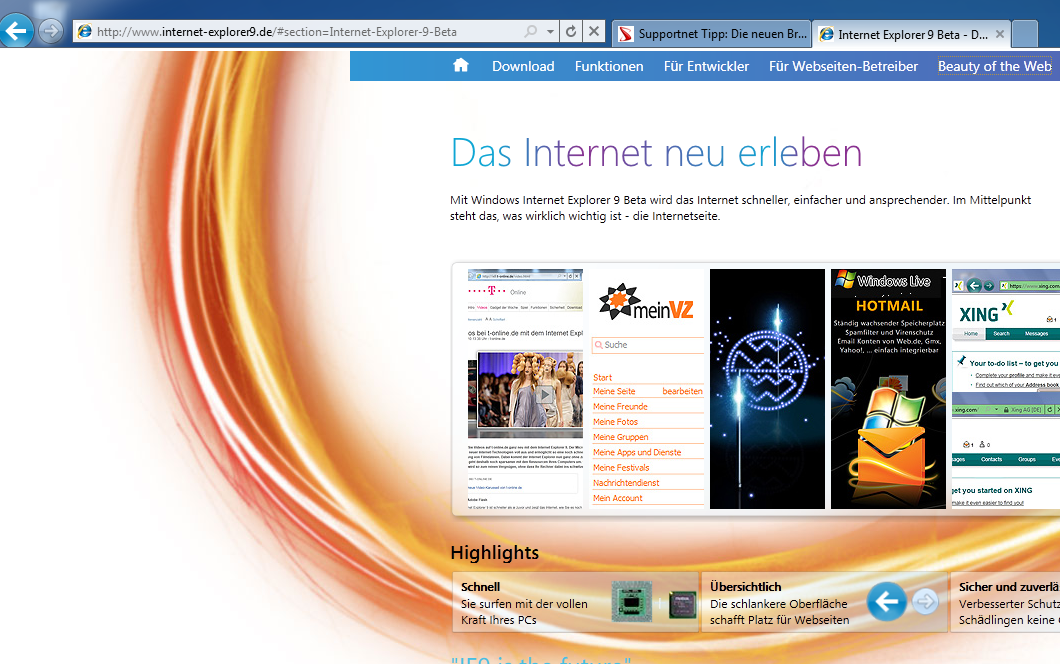
Task: Click the bearbeiten link
Action: (682, 392)
